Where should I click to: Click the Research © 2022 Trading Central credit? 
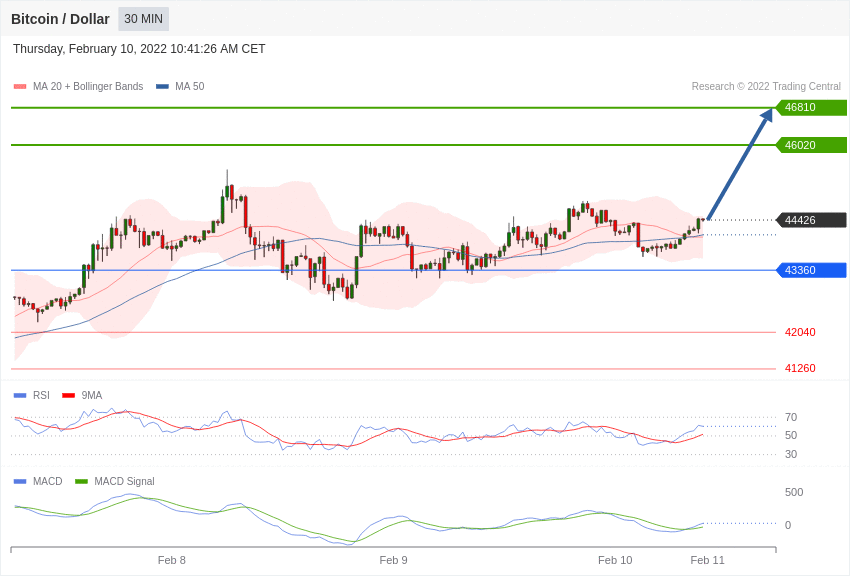point(766,87)
